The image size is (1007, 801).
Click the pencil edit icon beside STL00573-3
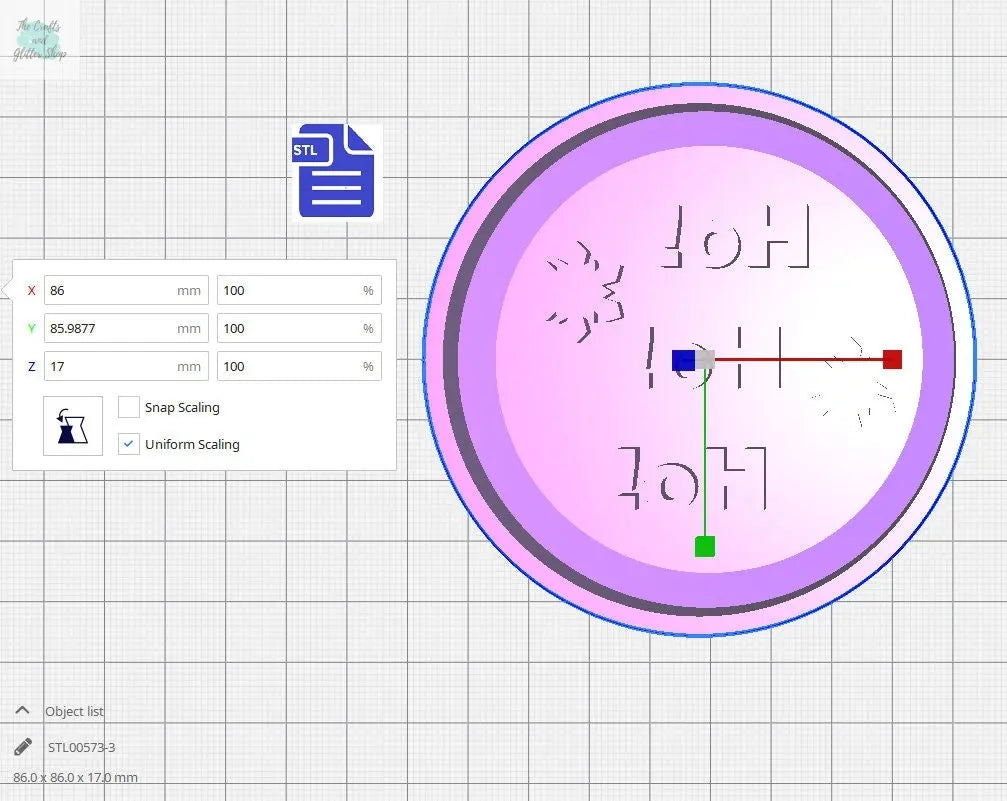coord(23,747)
